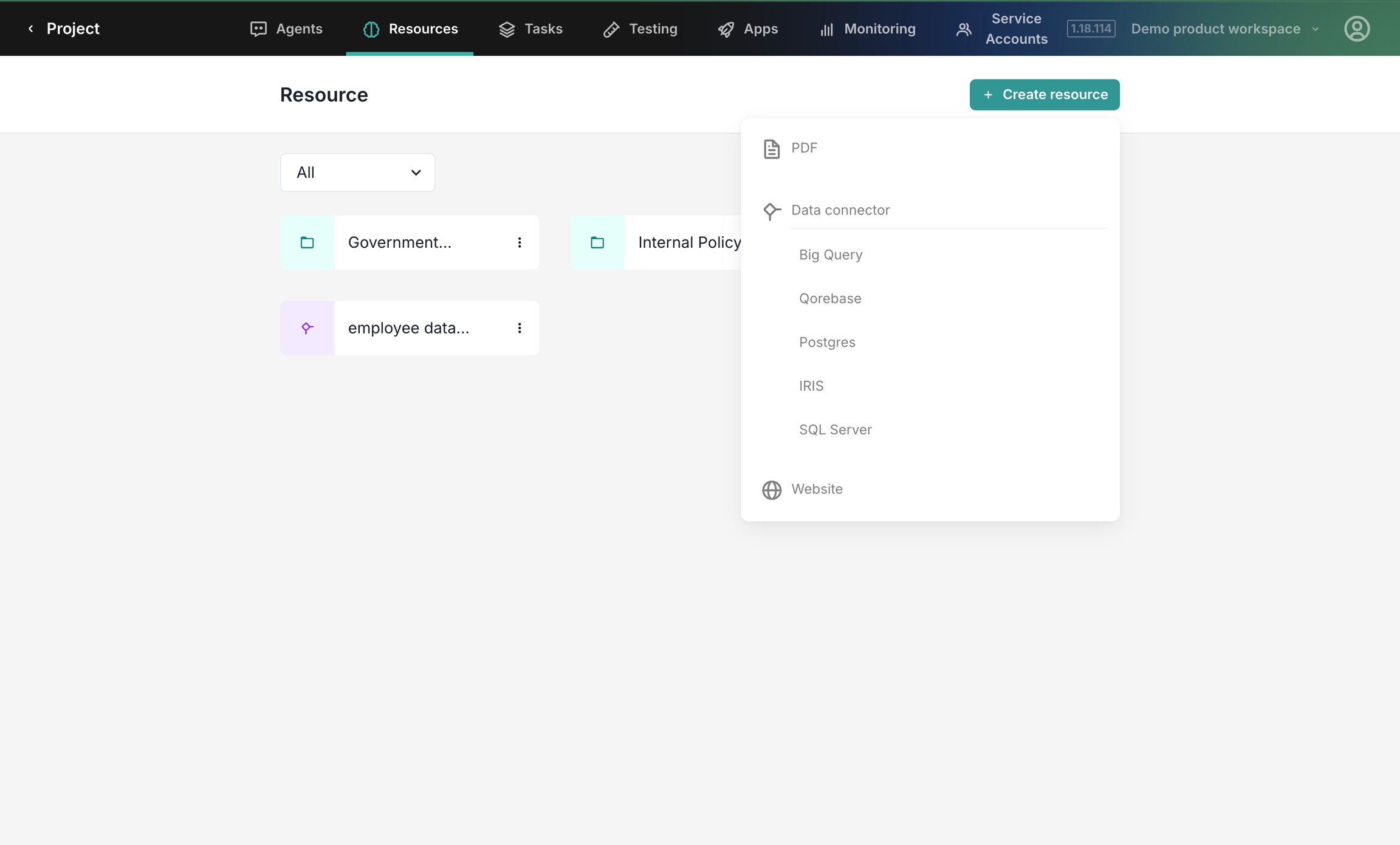Viewport: 1400px width, 845px height.
Task: Select PDF resource type
Action: pyautogui.click(x=803, y=148)
